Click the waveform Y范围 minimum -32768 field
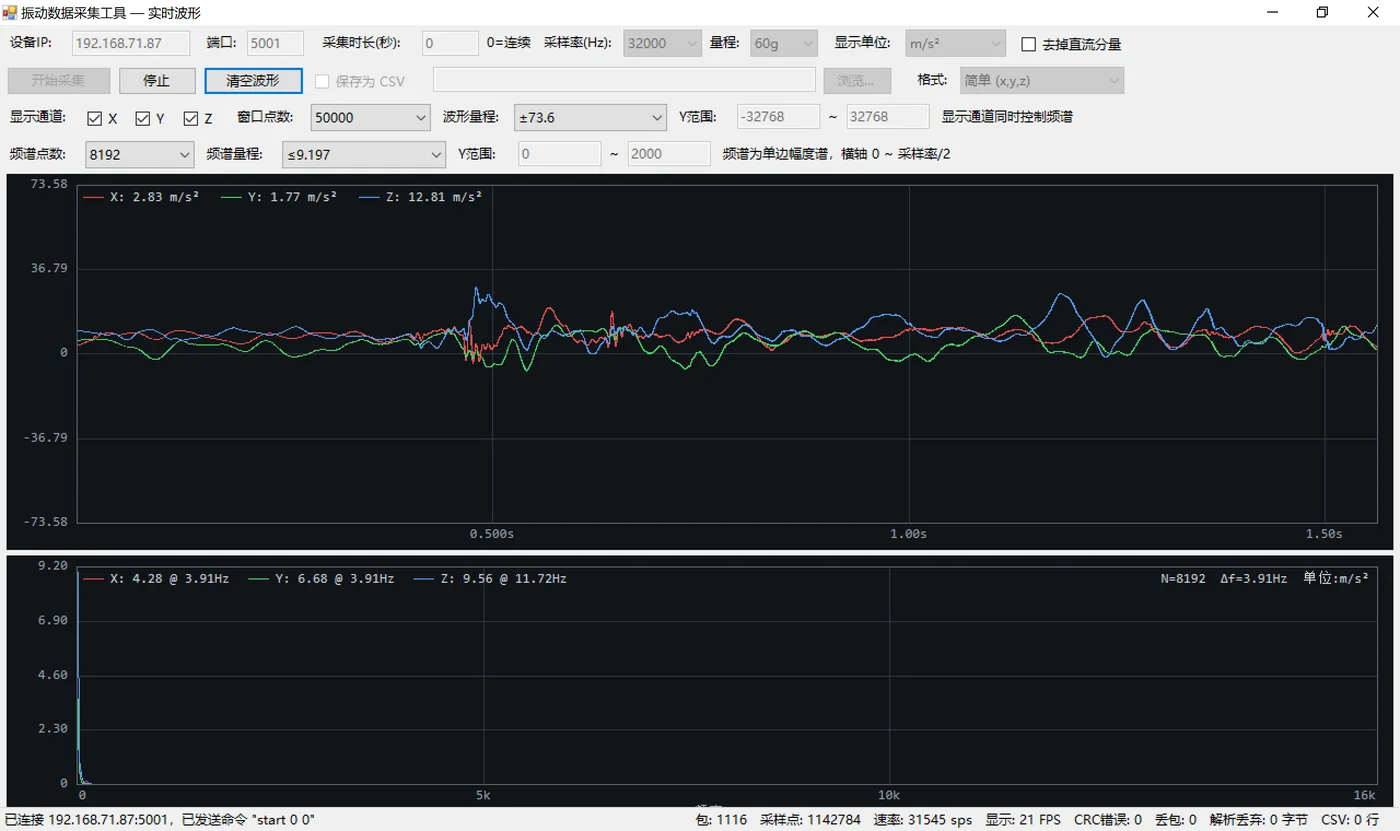 (x=778, y=117)
